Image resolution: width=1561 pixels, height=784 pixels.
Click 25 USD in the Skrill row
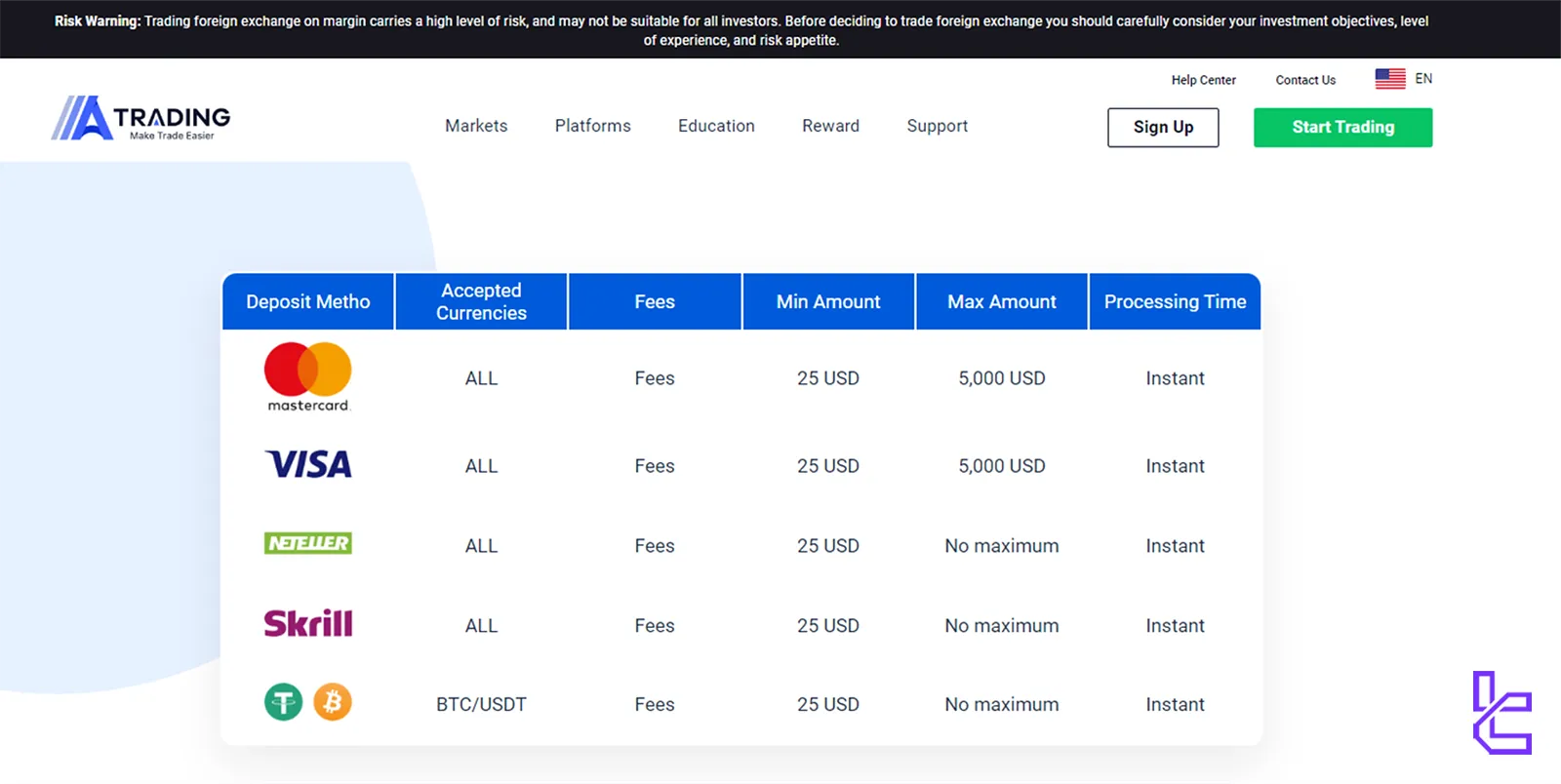pyautogui.click(x=828, y=626)
